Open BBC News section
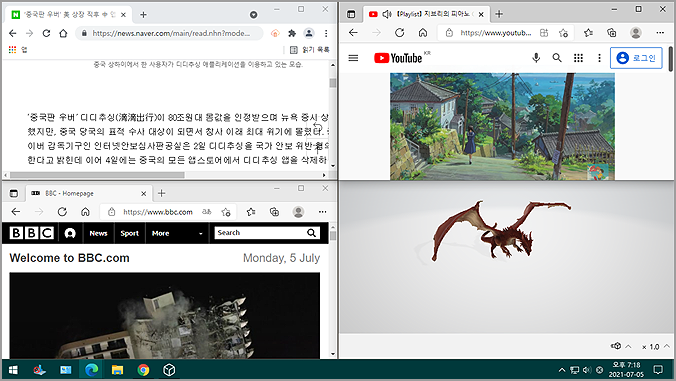The height and width of the screenshot is (381, 676). coord(98,233)
